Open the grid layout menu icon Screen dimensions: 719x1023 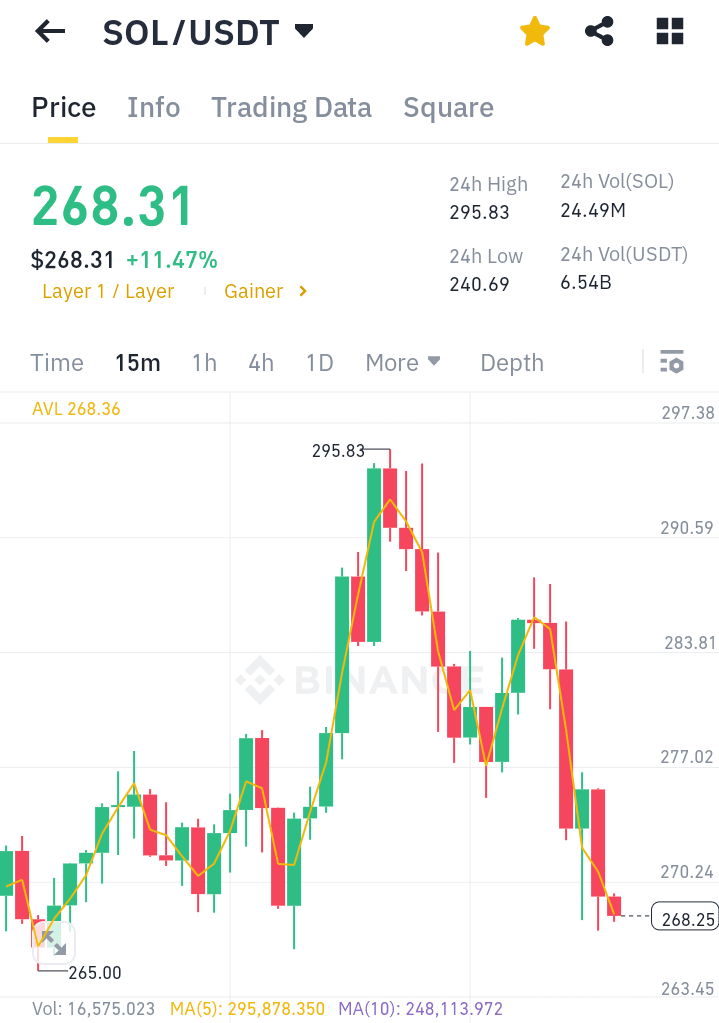tap(669, 32)
